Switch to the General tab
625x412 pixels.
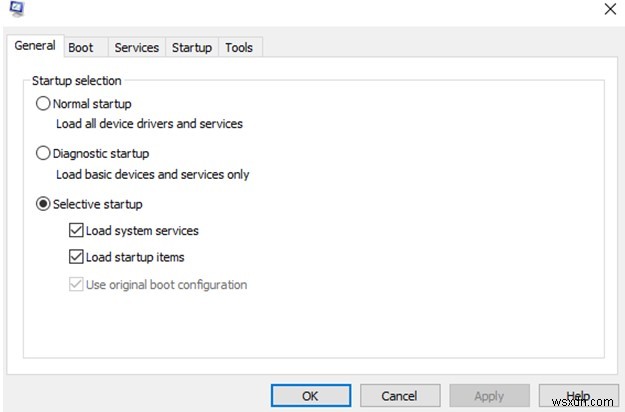point(35,46)
